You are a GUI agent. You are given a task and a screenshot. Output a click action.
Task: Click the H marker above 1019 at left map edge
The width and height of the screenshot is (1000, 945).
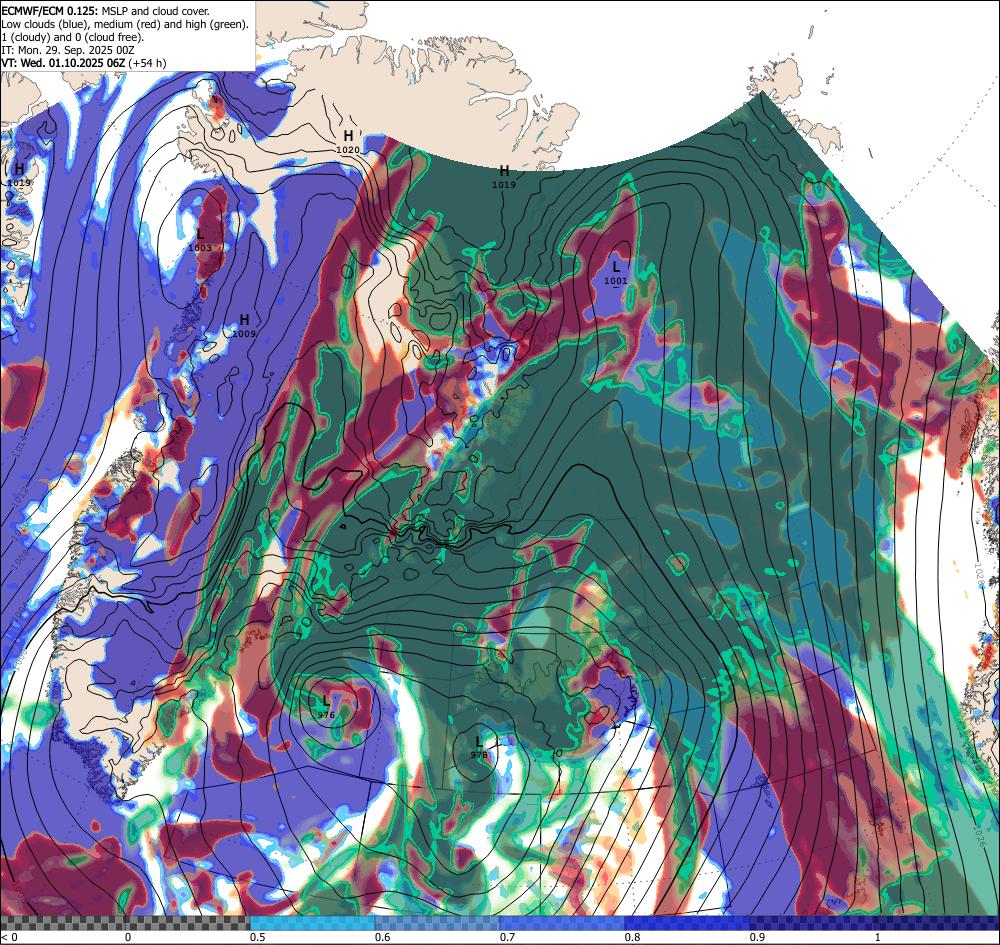tap(19, 169)
